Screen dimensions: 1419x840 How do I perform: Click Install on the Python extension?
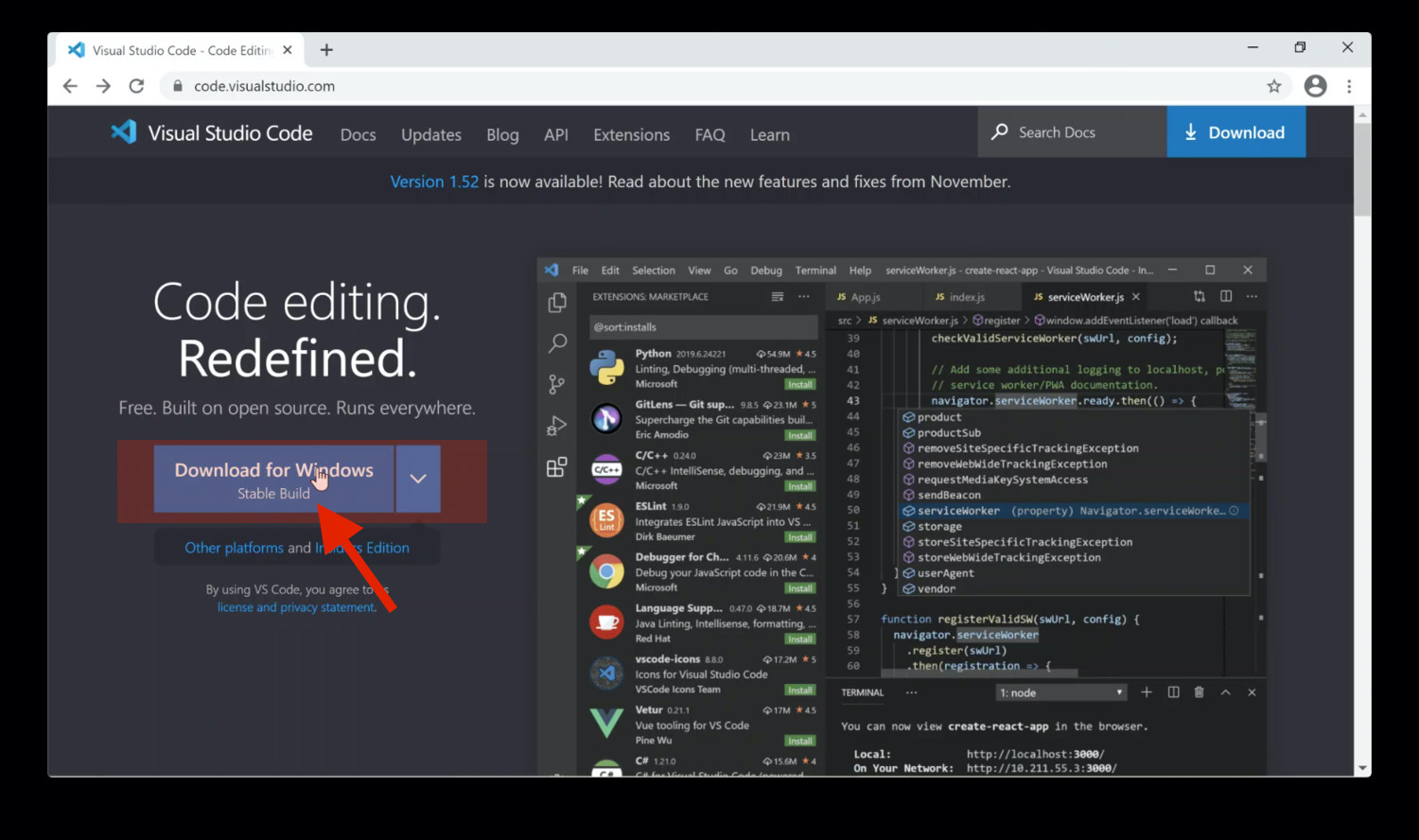[x=800, y=384]
